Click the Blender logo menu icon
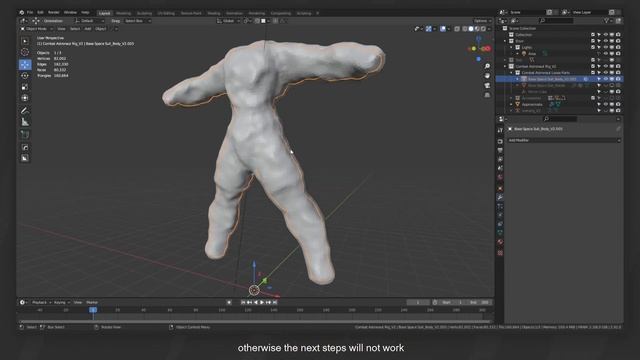640x360 pixels. (22, 13)
